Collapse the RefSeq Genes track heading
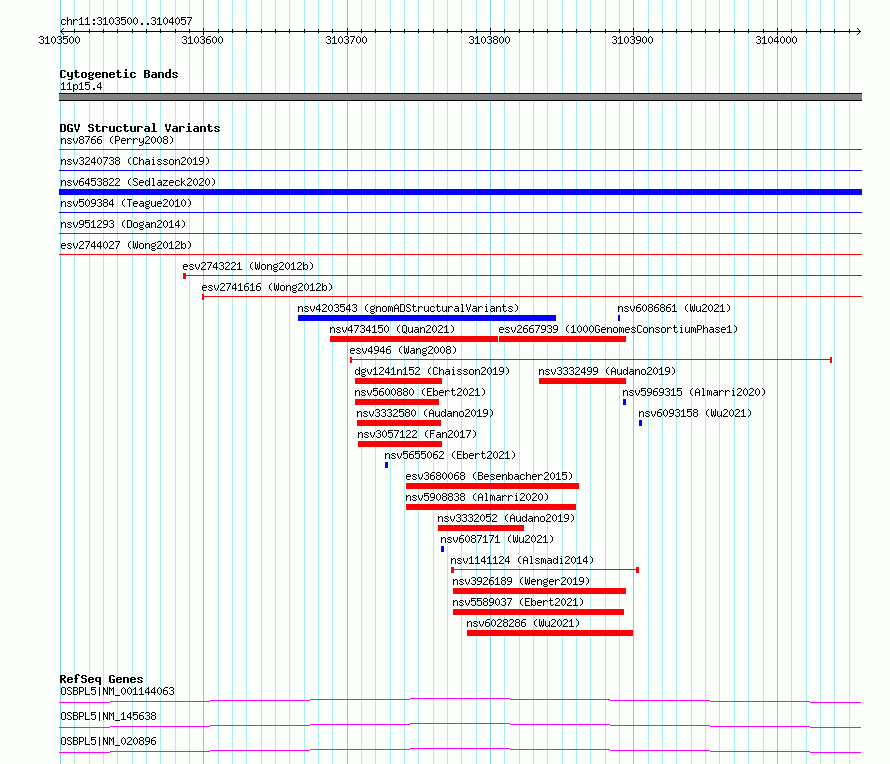The image size is (890, 764). [x=101, y=679]
